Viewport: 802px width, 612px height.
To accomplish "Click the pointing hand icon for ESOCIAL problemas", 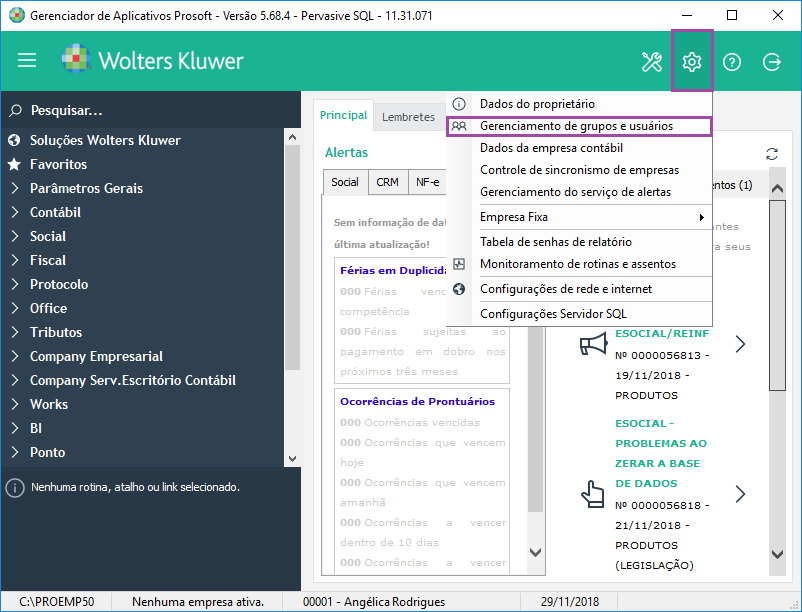I will [592, 494].
